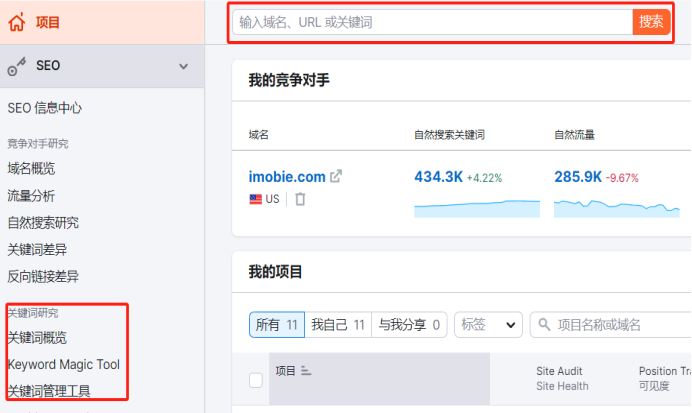Open 反向链接差异 in sidebar
The width and height of the screenshot is (692, 413).
point(43,276)
